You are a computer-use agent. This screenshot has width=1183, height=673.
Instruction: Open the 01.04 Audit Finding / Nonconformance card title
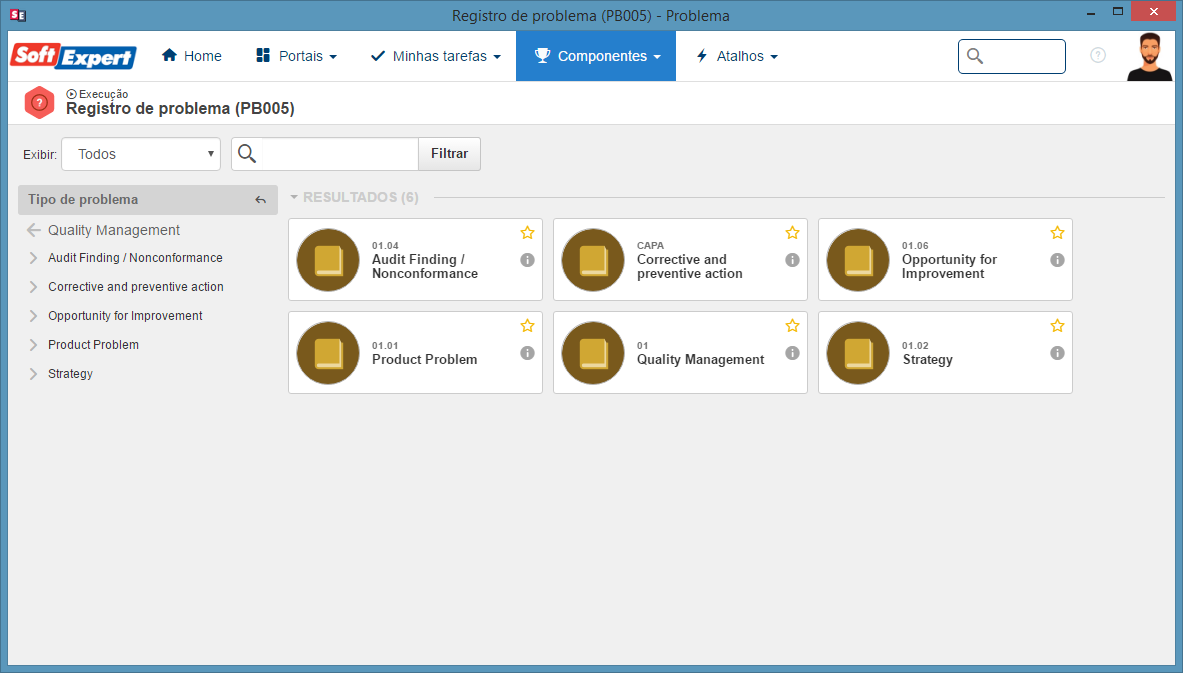pyautogui.click(x=425, y=266)
